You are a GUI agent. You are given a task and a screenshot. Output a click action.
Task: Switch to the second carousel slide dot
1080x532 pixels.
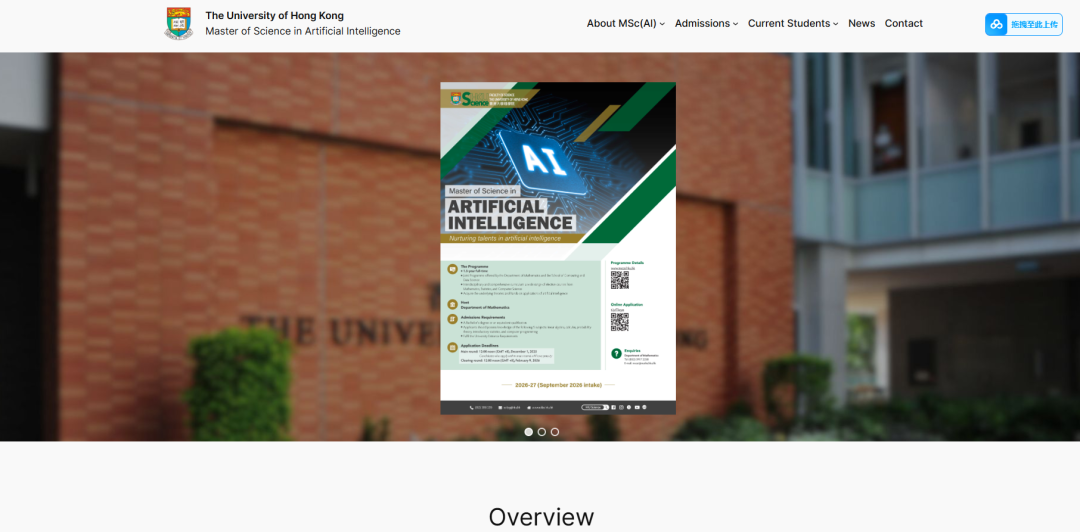[542, 432]
